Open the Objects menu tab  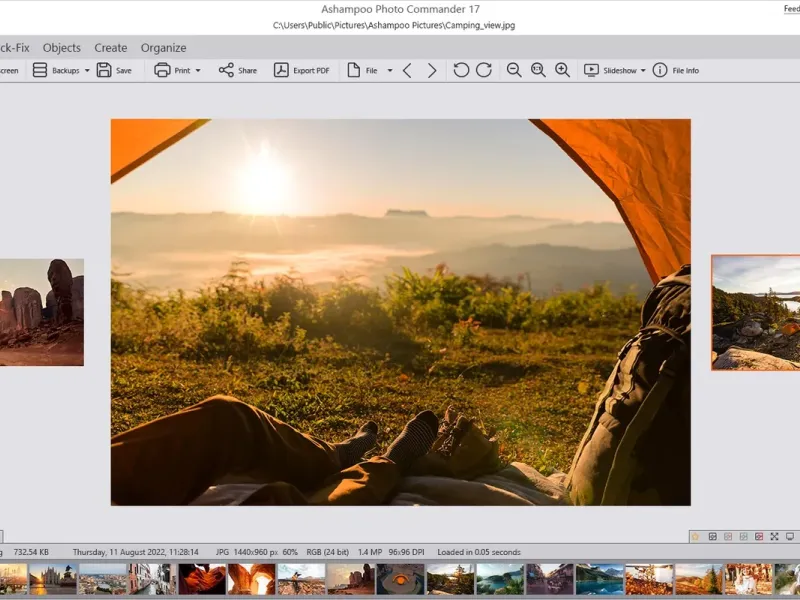(x=62, y=47)
